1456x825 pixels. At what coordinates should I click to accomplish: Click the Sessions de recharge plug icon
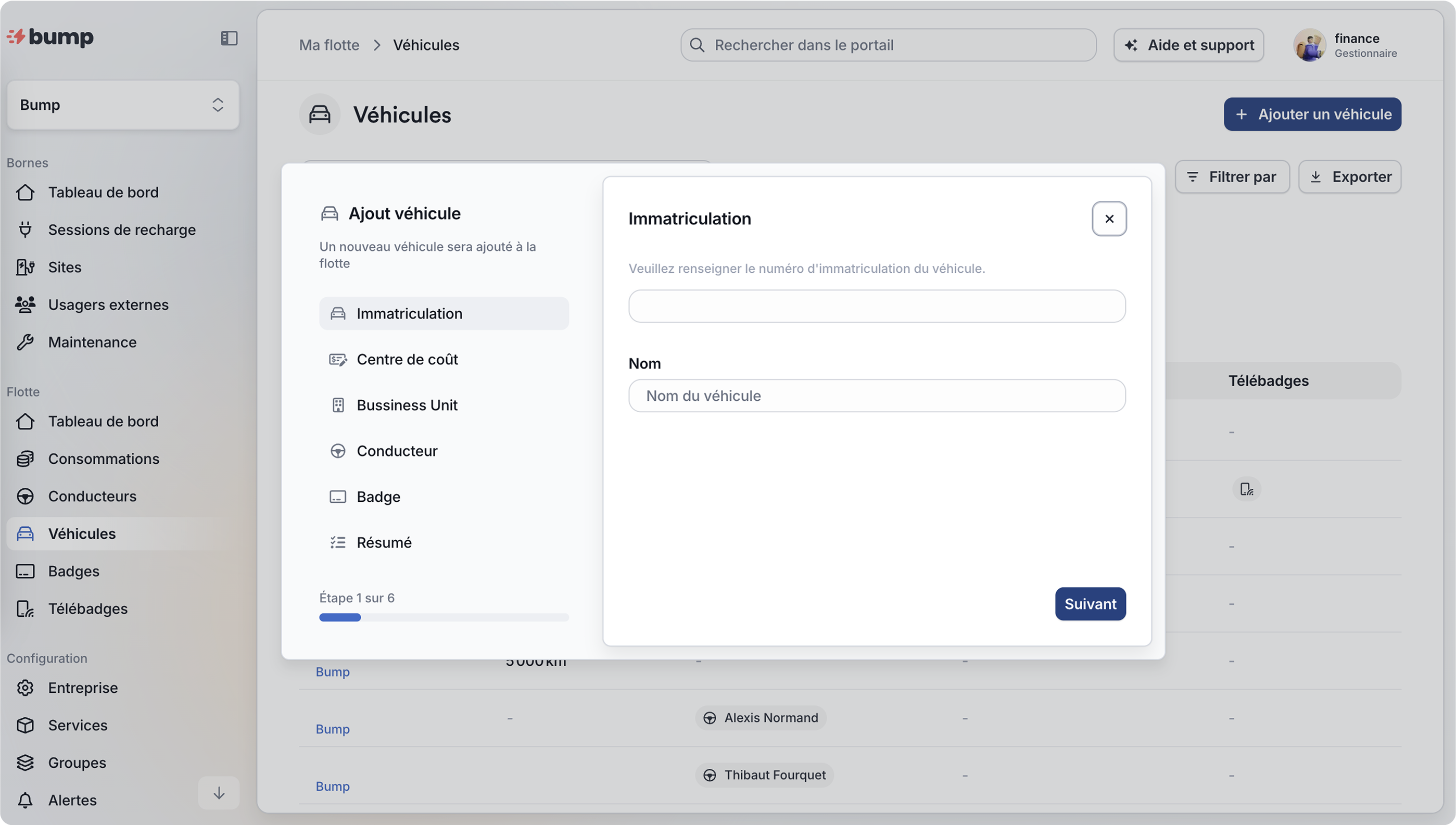tap(25, 230)
